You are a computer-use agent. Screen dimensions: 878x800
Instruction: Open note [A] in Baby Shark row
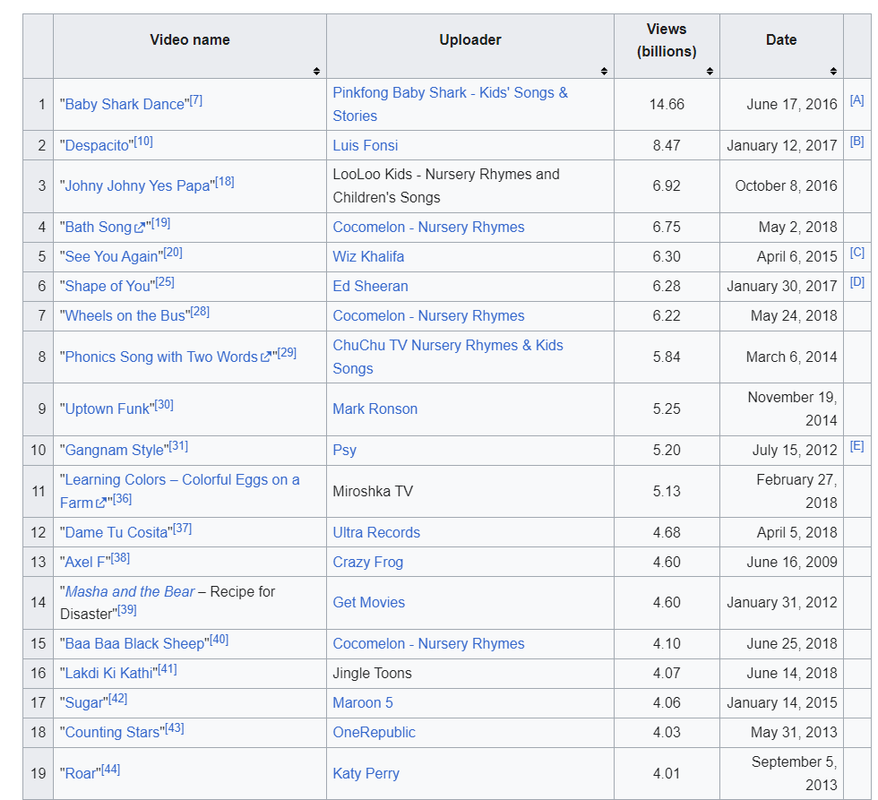[857, 100]
